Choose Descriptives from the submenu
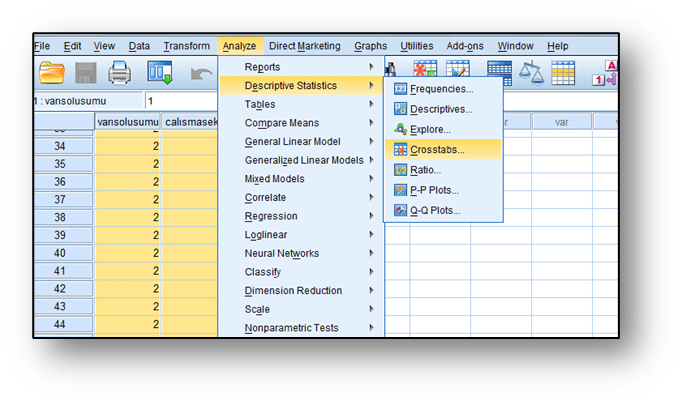Screen dimensions: 684x403 [441, 110]
